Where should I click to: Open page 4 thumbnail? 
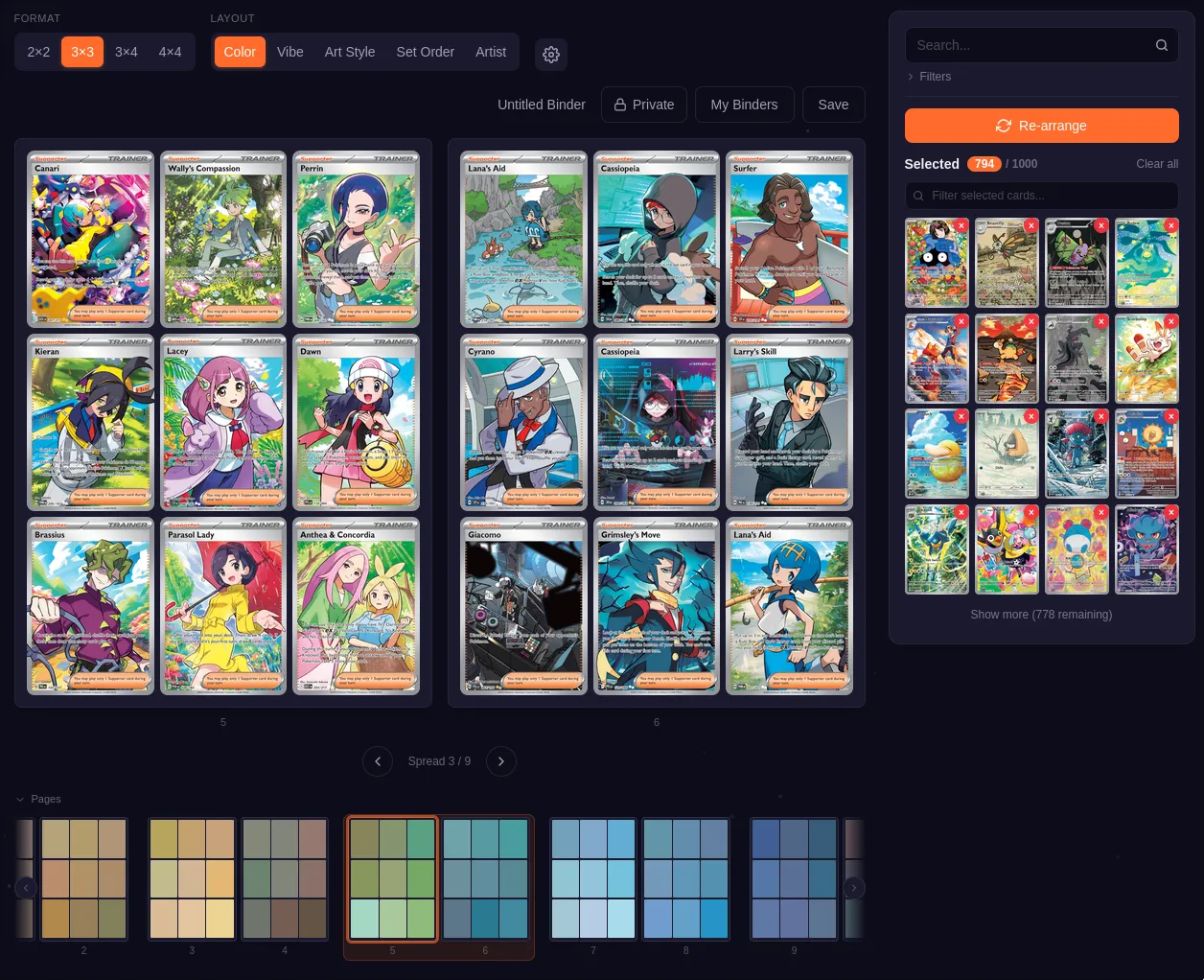285,879
